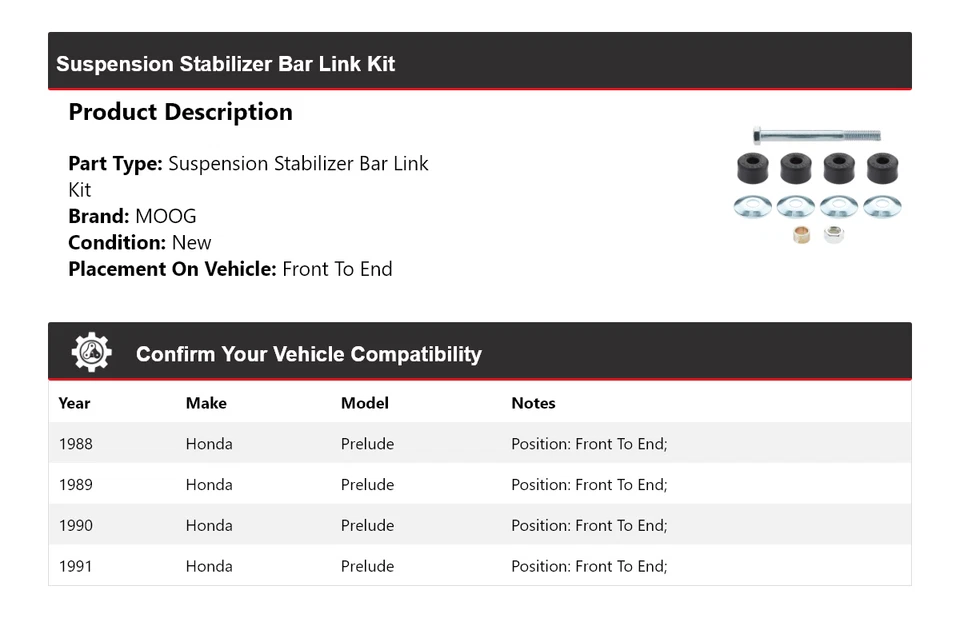
Task: Click Prelude in the 1990 row
Action: click(367, 525)
